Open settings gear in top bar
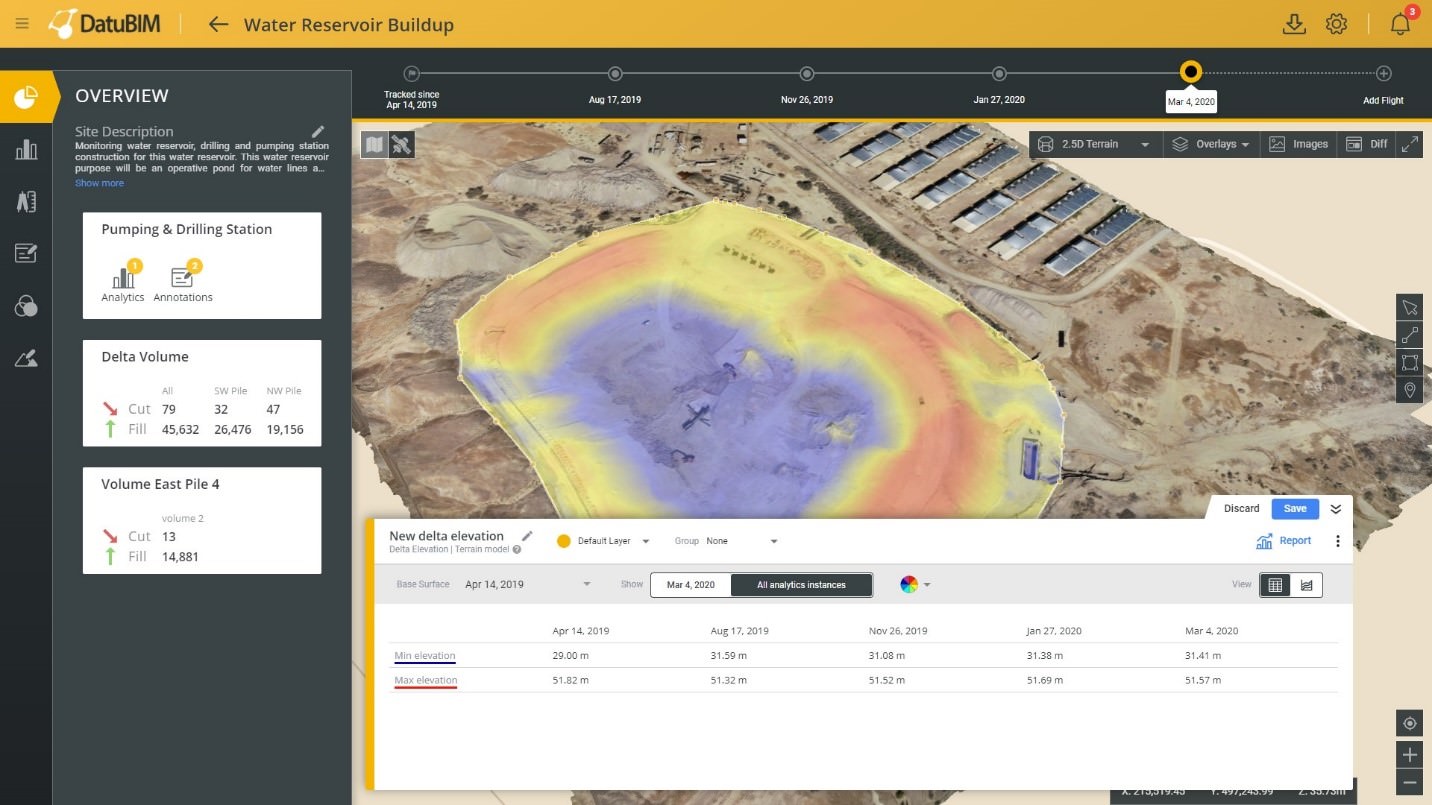 (1336, 25)
